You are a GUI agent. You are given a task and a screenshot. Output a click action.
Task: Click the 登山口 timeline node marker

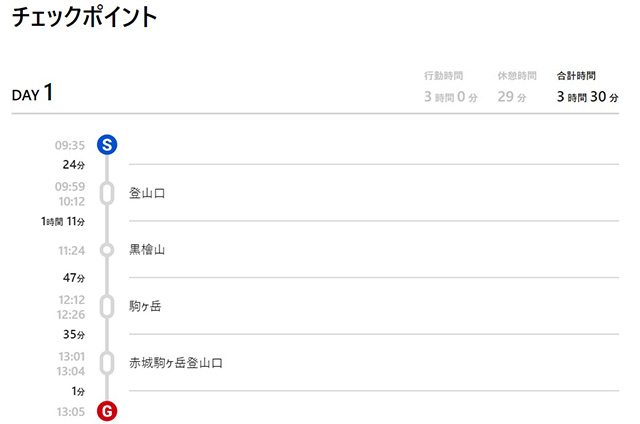pos(107,193)
